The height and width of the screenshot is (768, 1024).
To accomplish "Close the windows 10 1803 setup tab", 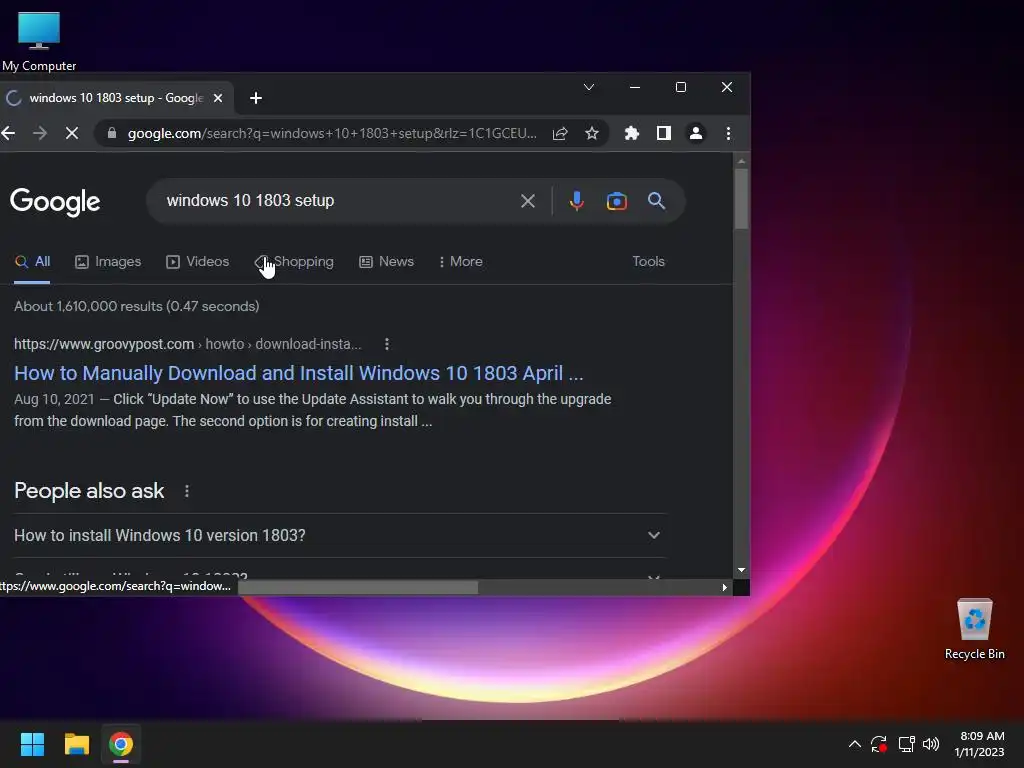I will coord(218,98).
